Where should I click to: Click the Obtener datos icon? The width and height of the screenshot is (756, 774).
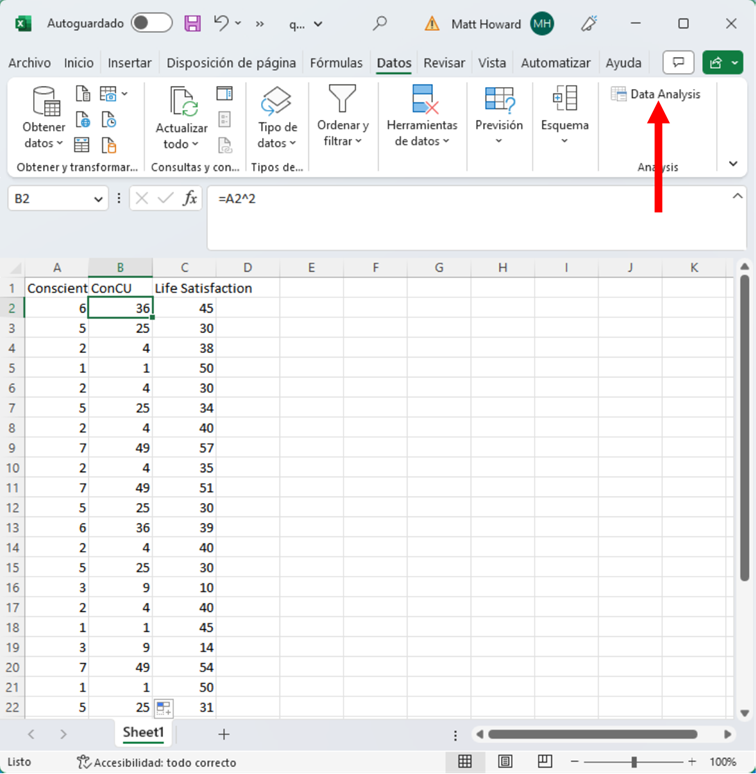tap(45, 101)
